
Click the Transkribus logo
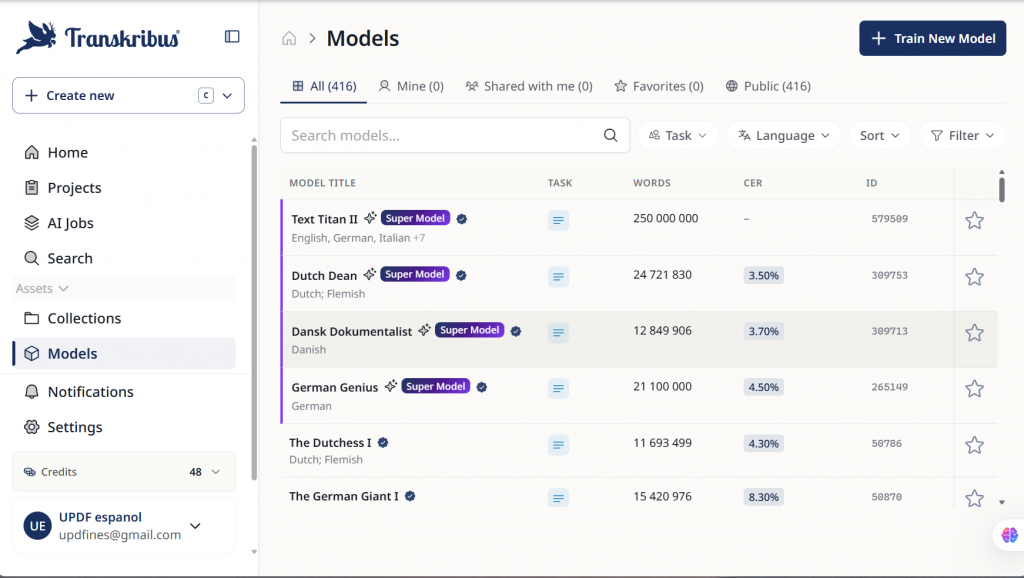(98, 37)
